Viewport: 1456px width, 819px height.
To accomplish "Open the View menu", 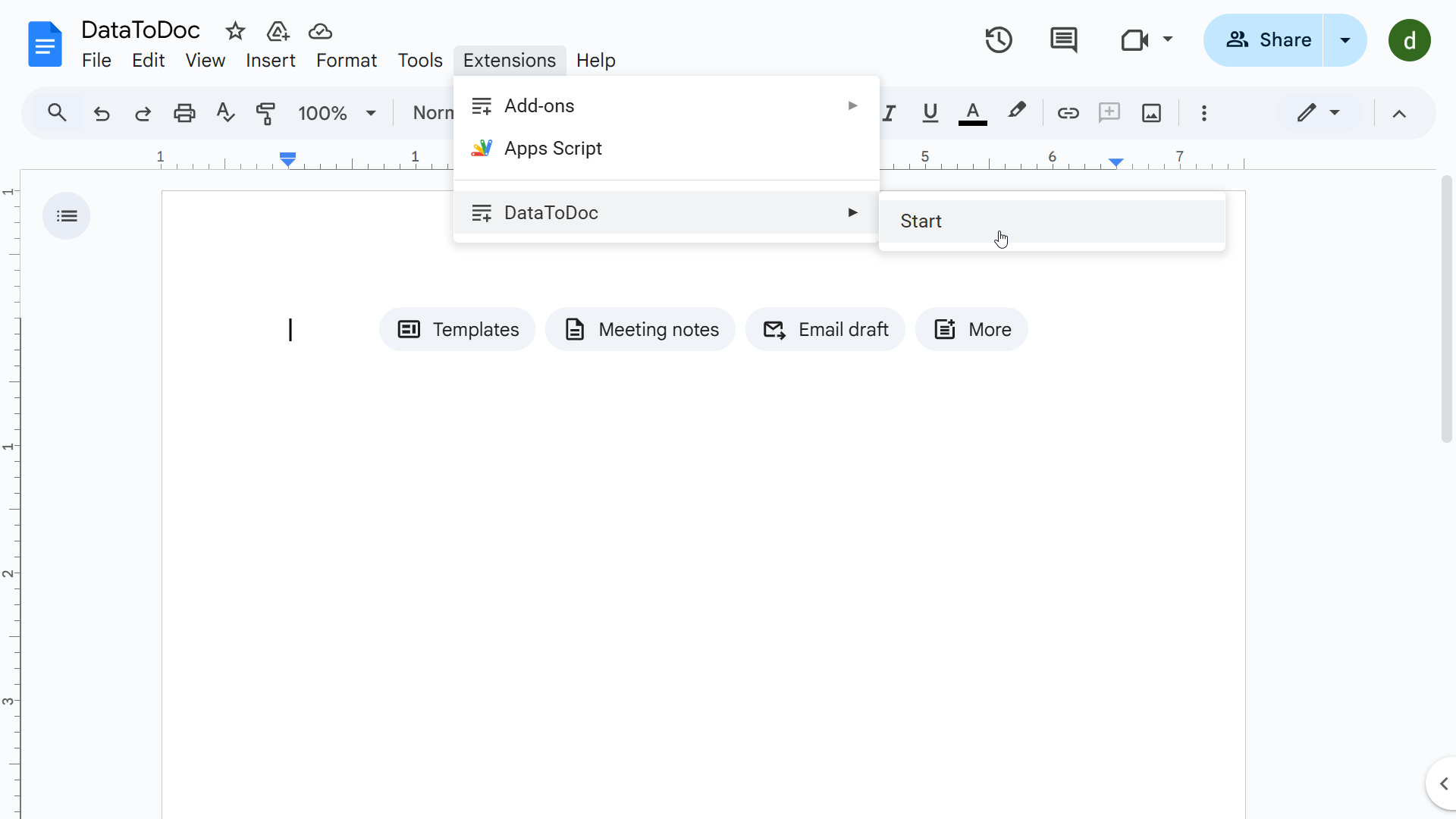I will click(205, 61).
